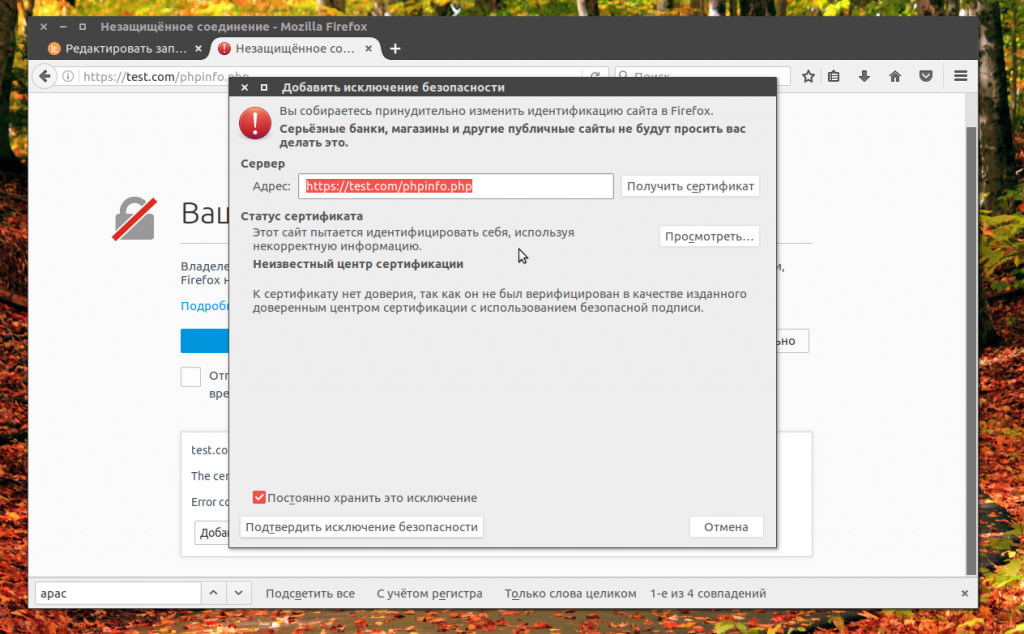Open downloads arrow icon

[x=864, y=76]
